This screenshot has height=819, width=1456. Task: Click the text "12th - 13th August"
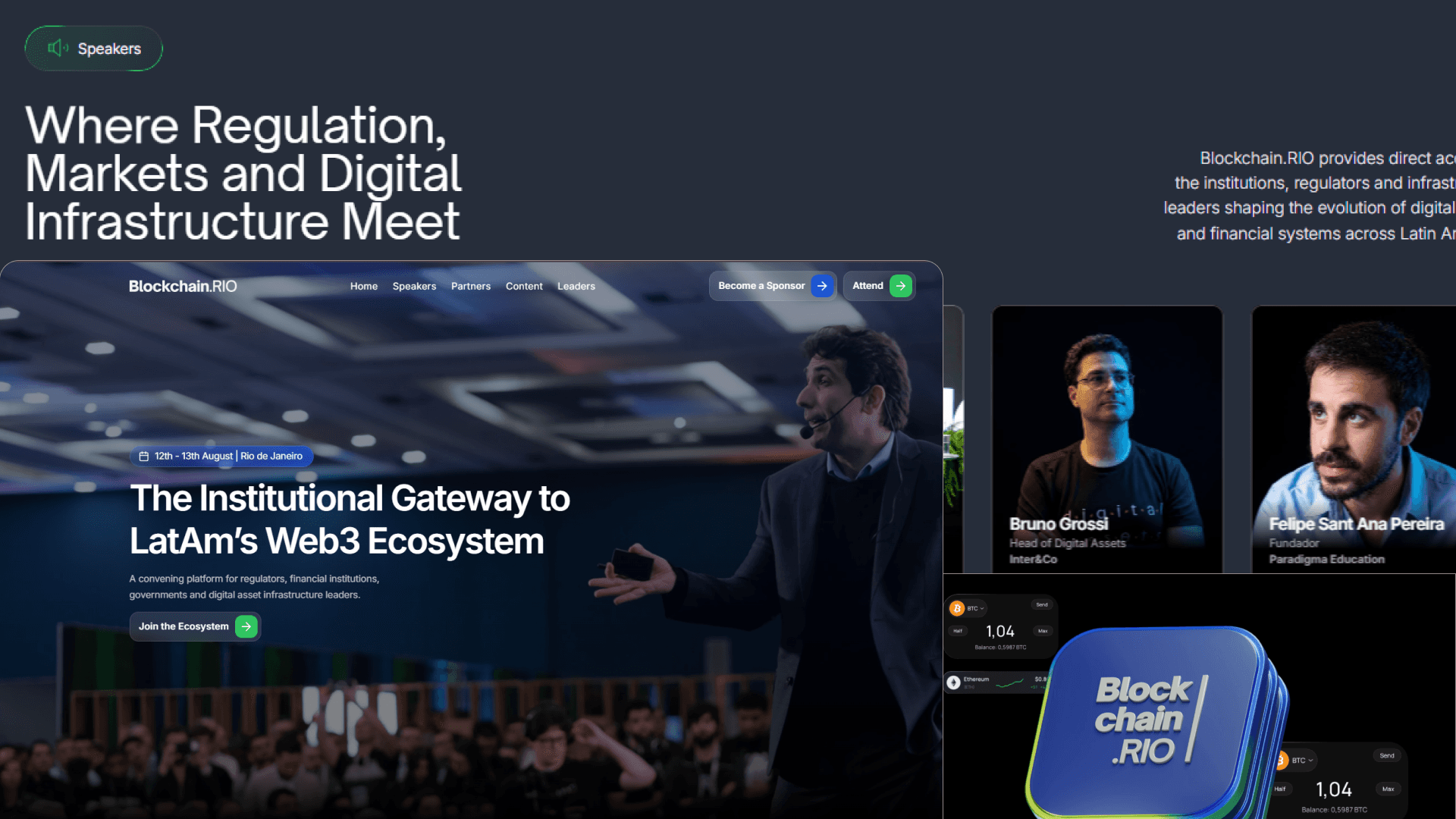(x=193, y=456)
